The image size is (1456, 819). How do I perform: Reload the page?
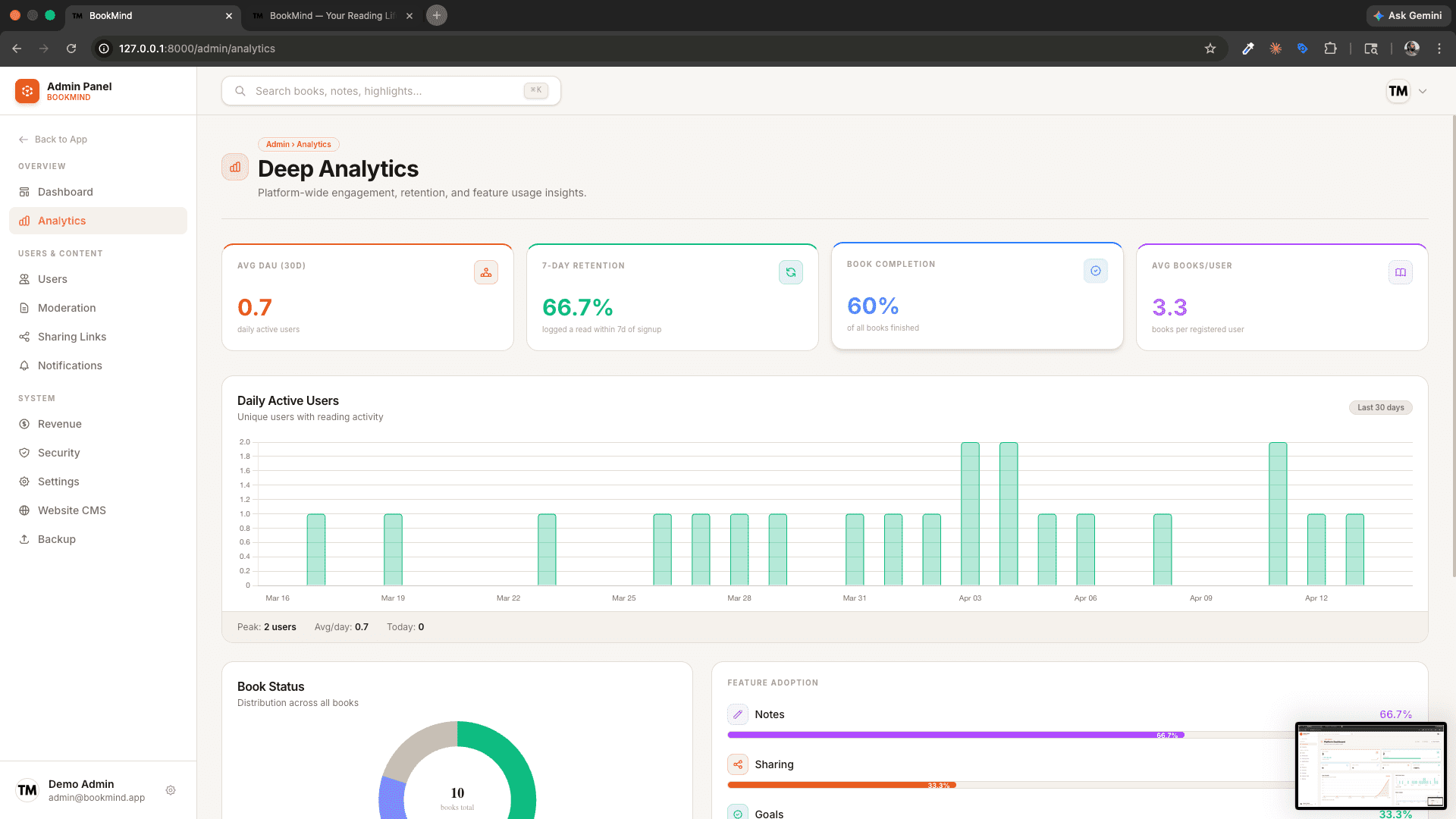tap(71, 49)
